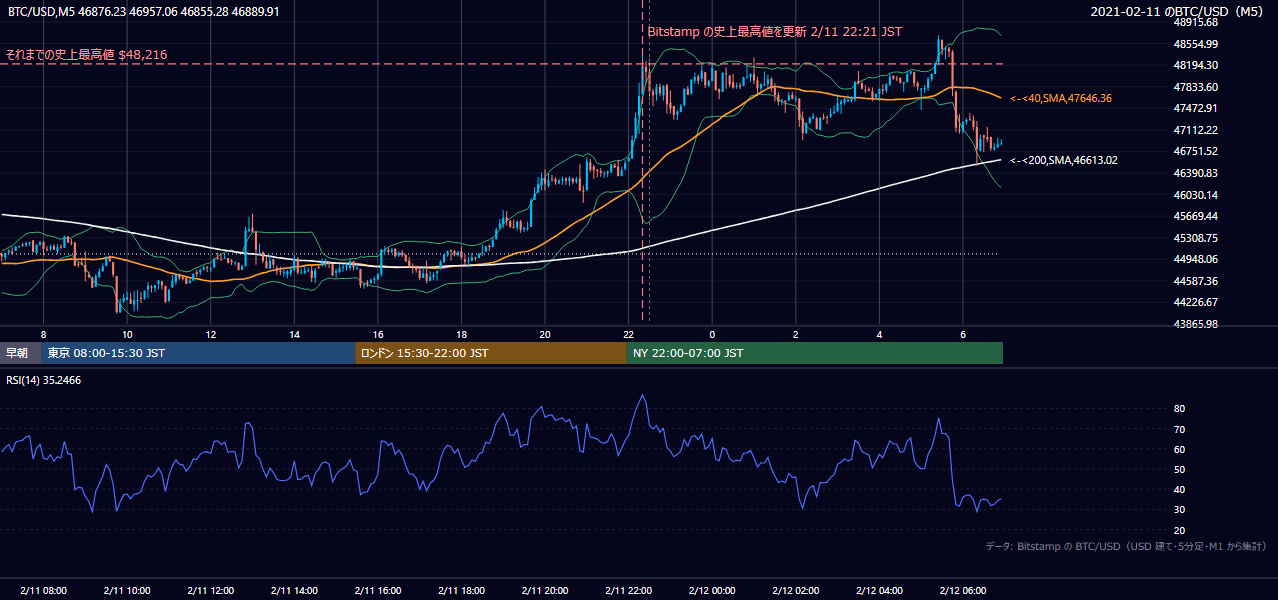
Task: Click the 'それまでの史上最高値 $48,216' label
Action: pos(87,54)
